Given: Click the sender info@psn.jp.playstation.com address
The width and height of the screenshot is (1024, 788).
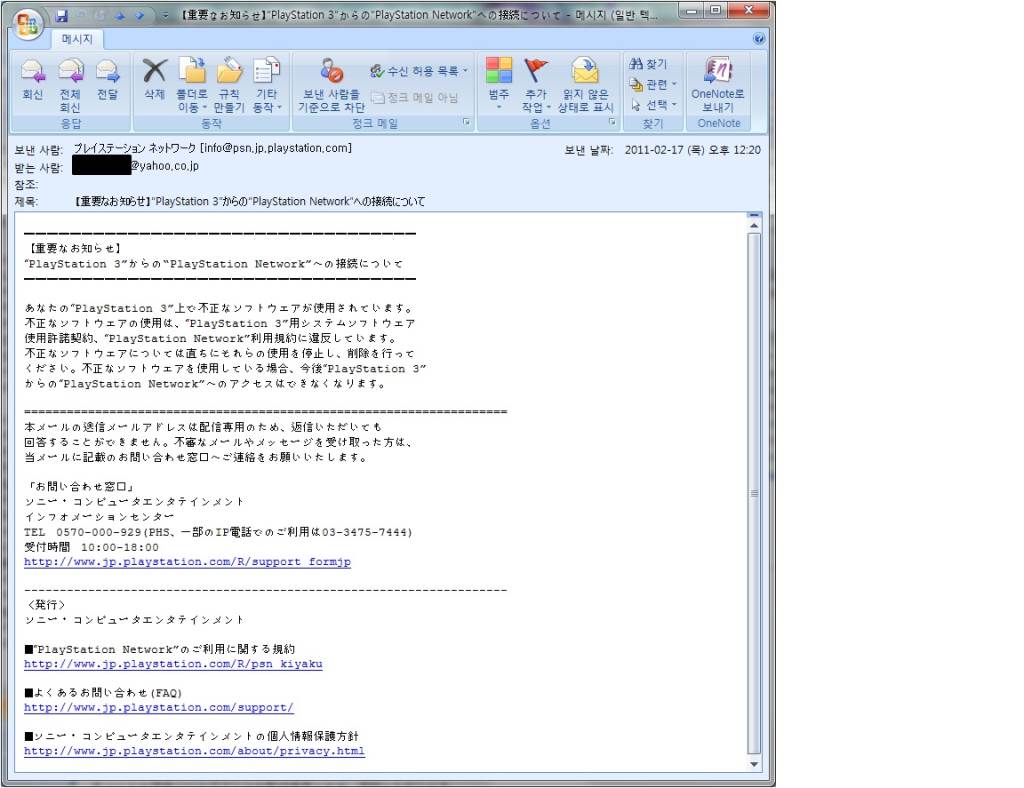Looking at the screenshot, I should 276,148.
